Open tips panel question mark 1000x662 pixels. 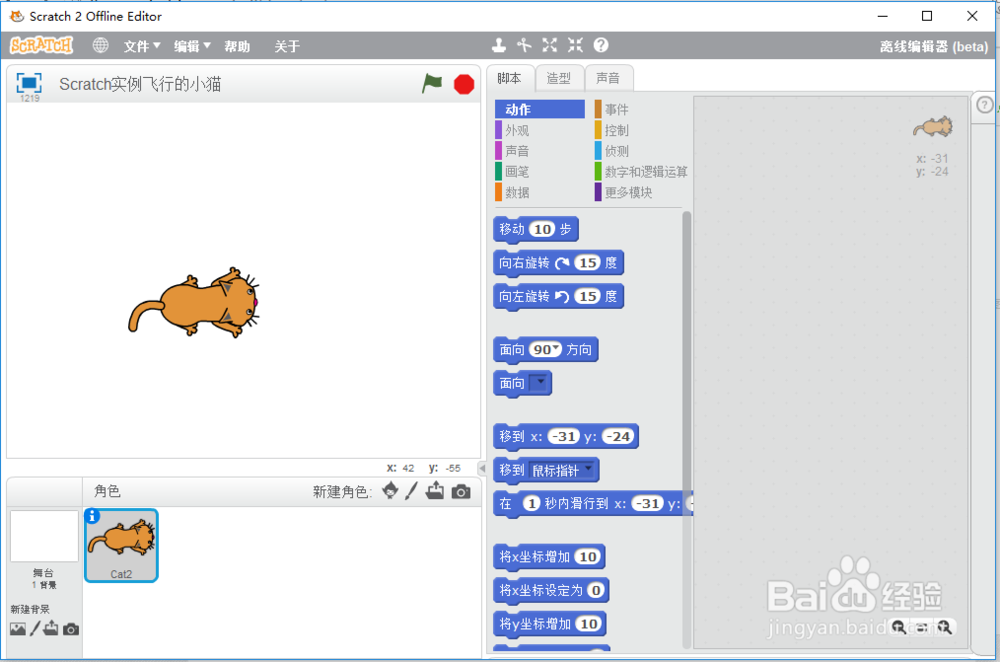point(985,105)
